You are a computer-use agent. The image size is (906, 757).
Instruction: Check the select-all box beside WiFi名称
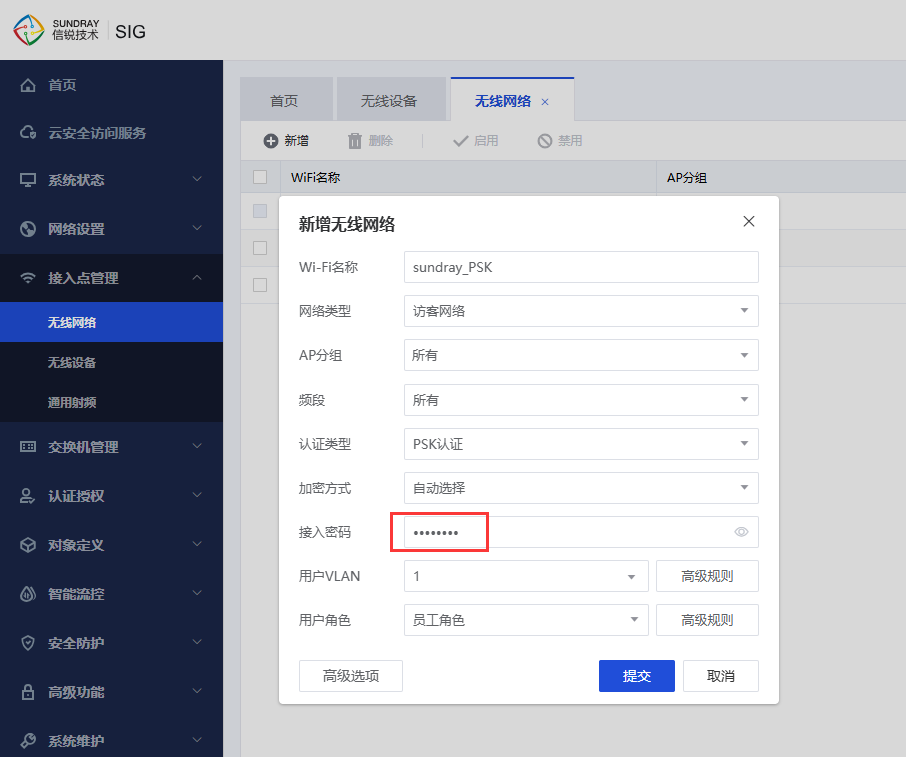point(260,177)
